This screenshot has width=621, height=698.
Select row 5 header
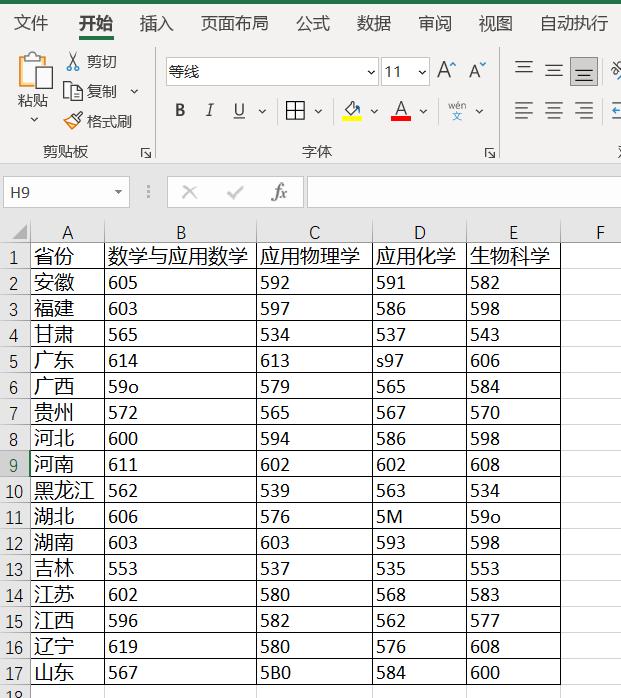pos(14,361)
